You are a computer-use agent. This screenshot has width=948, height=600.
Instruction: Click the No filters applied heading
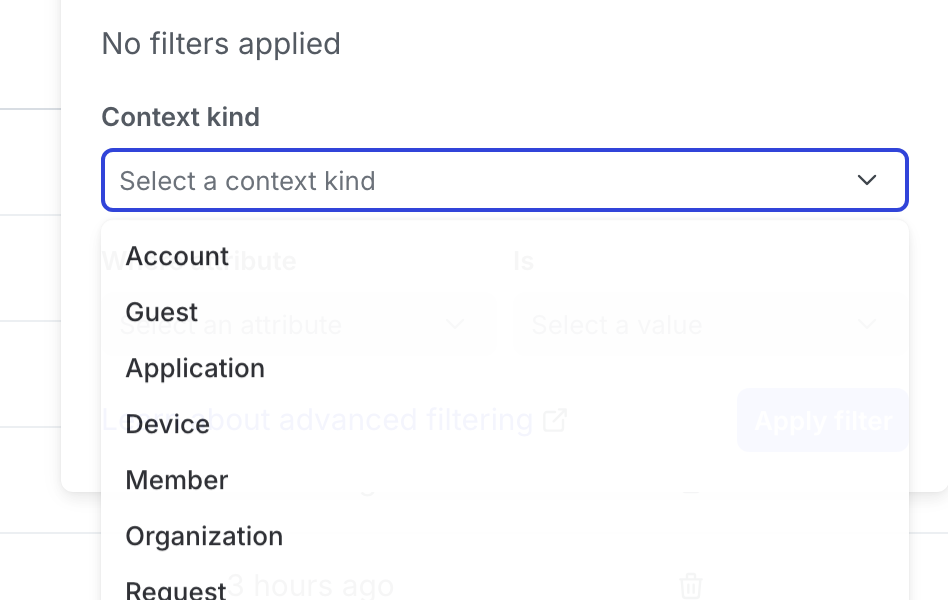220,43
